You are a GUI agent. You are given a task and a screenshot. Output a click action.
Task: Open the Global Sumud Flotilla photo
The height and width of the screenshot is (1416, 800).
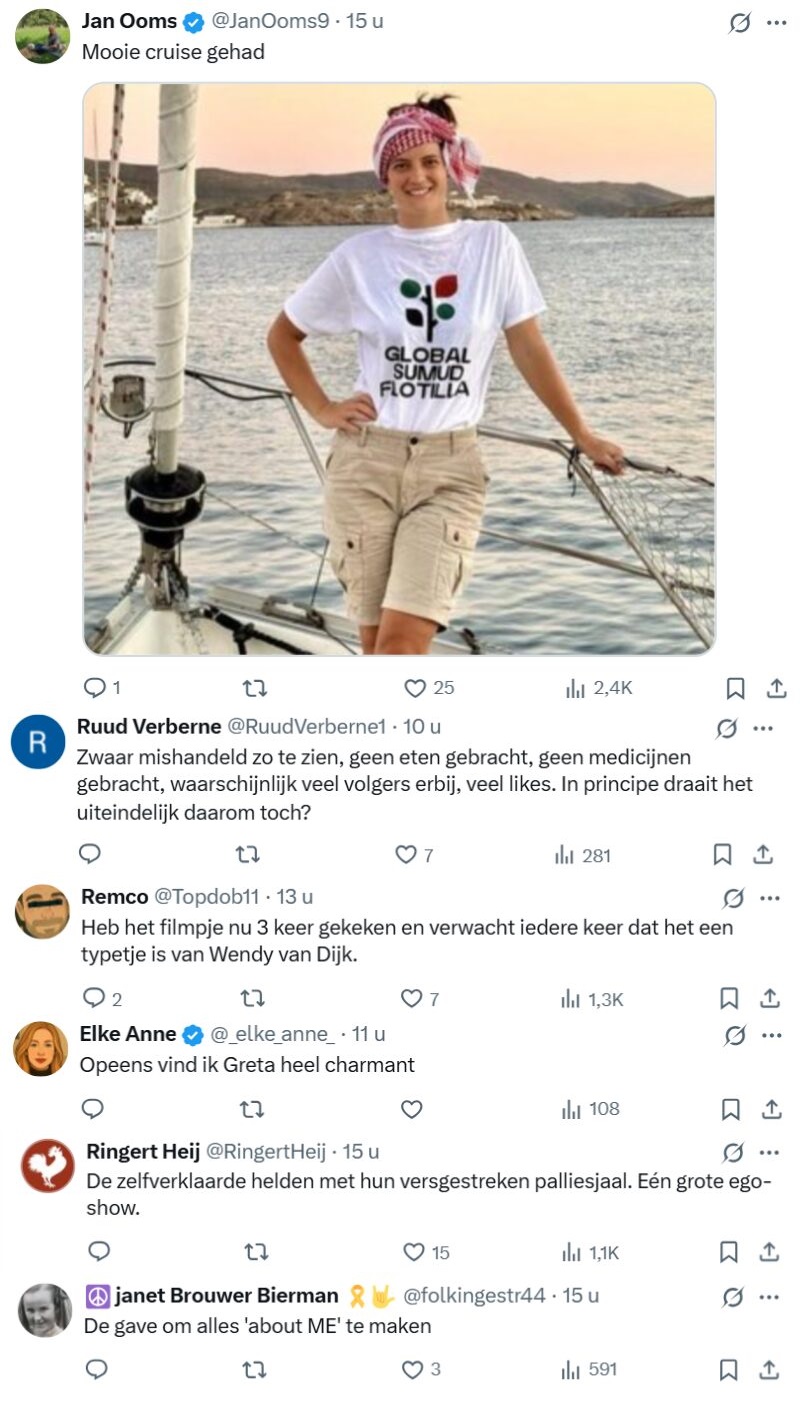(399, 368)
